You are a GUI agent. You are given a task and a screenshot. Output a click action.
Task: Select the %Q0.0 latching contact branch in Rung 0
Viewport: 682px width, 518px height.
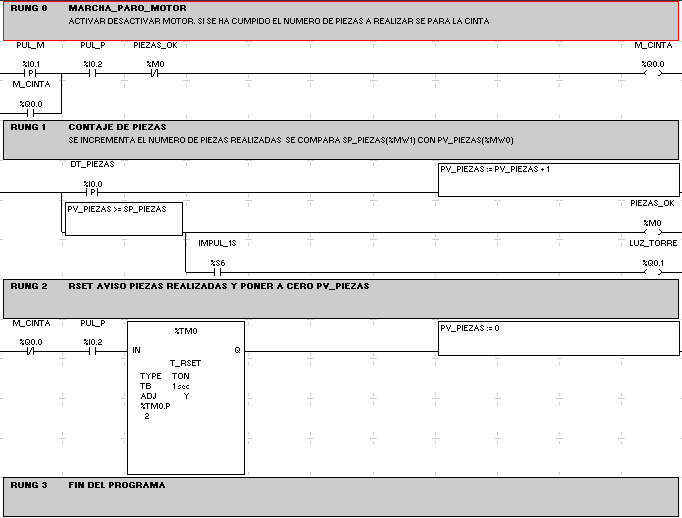[x=30, y=113]
